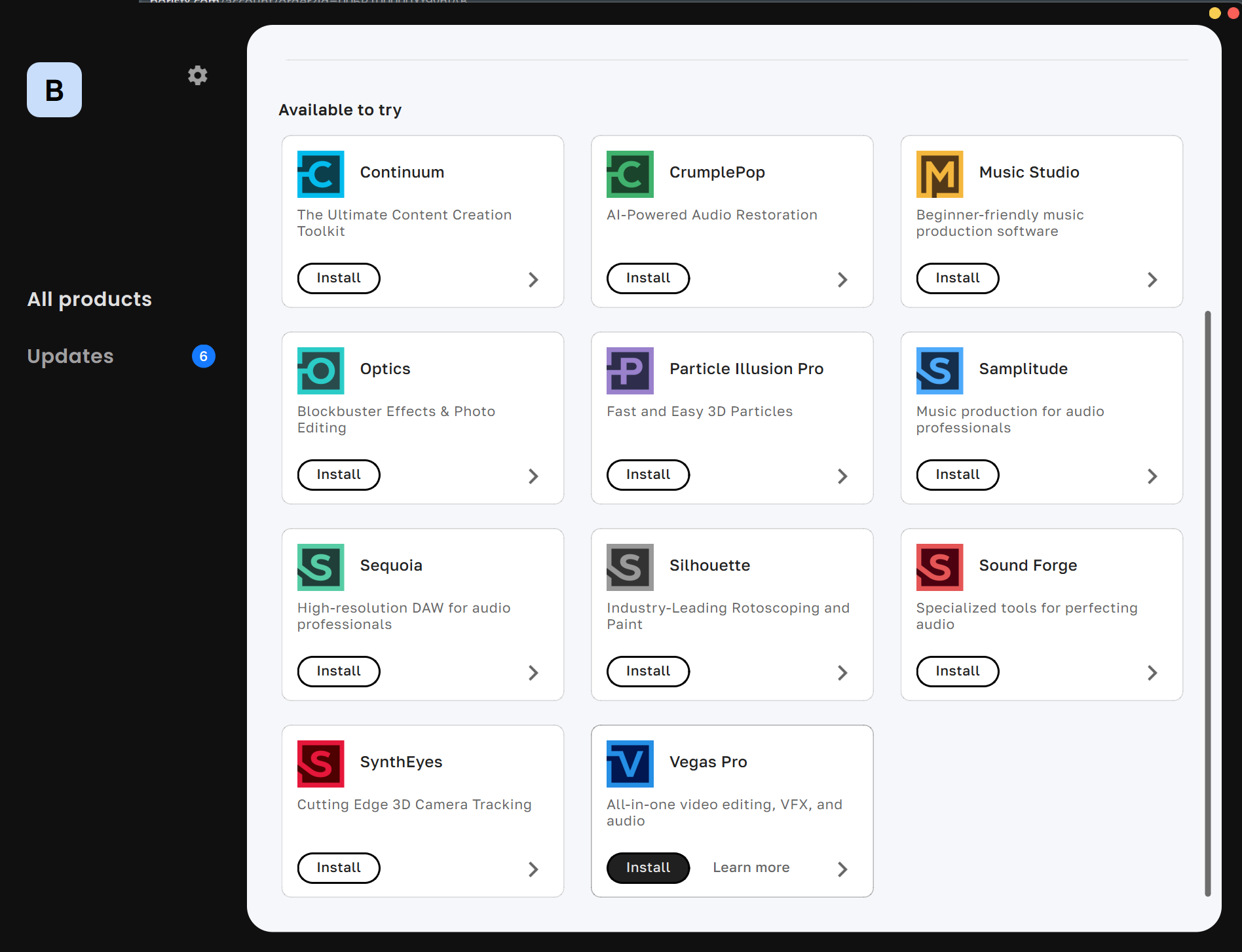The height and width of the screenshot is (952, 1242).
Task: Click the product list vertical scrollbar
Action: tap(1207, 603)
